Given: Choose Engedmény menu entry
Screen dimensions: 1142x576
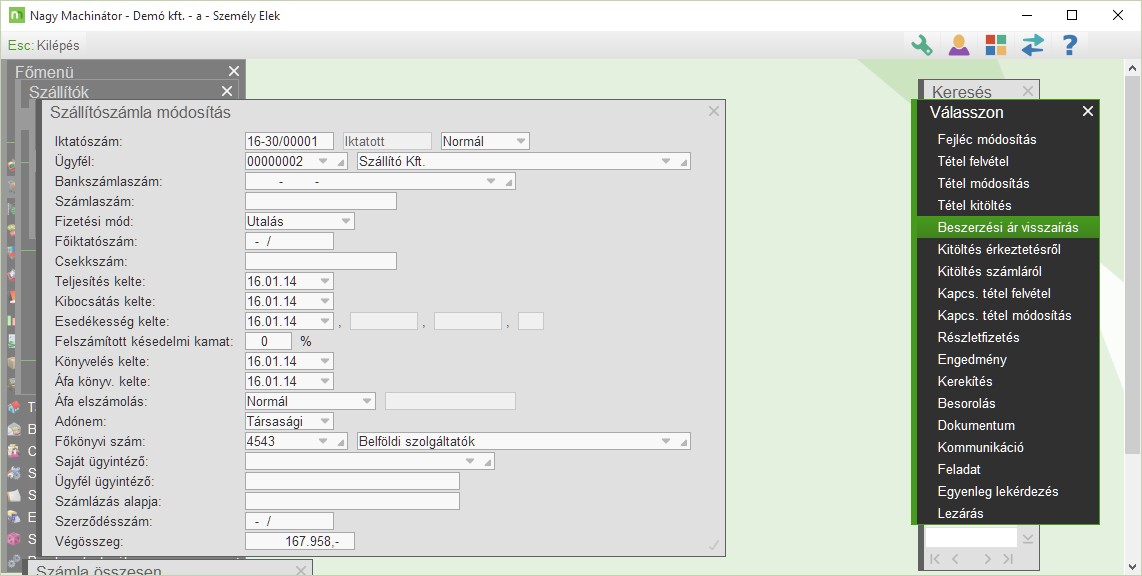Looking at the screenshot, I should coord(1007,359).
